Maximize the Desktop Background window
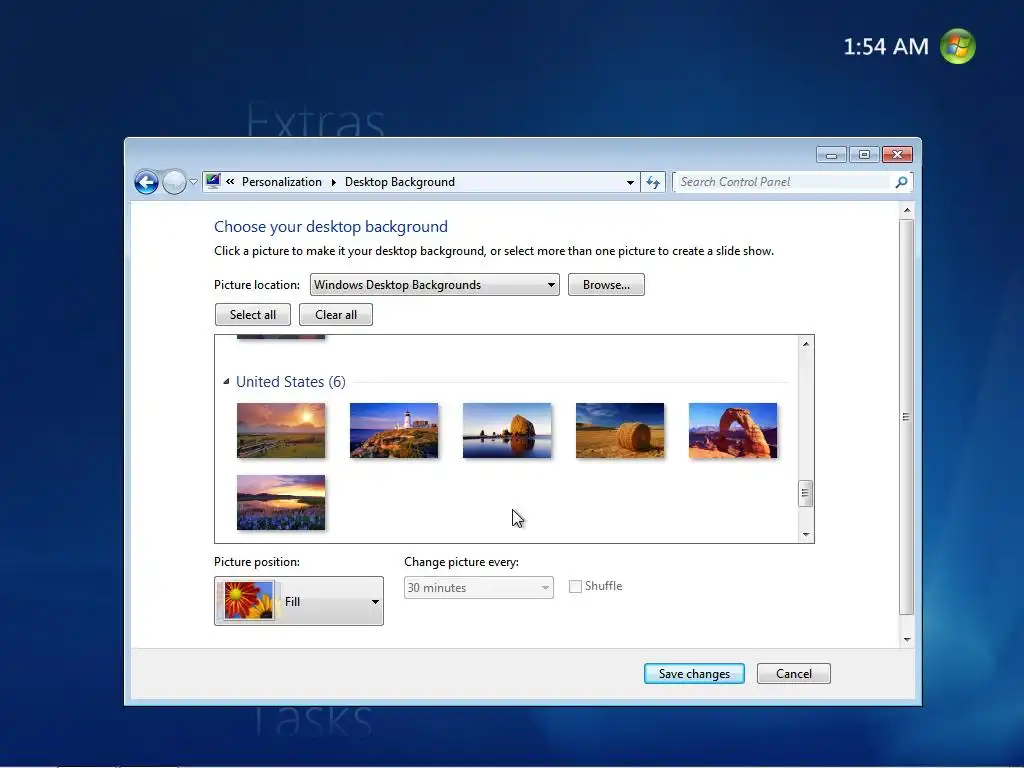The height and width of the screenshot is (768, 1024). [864, 155]
